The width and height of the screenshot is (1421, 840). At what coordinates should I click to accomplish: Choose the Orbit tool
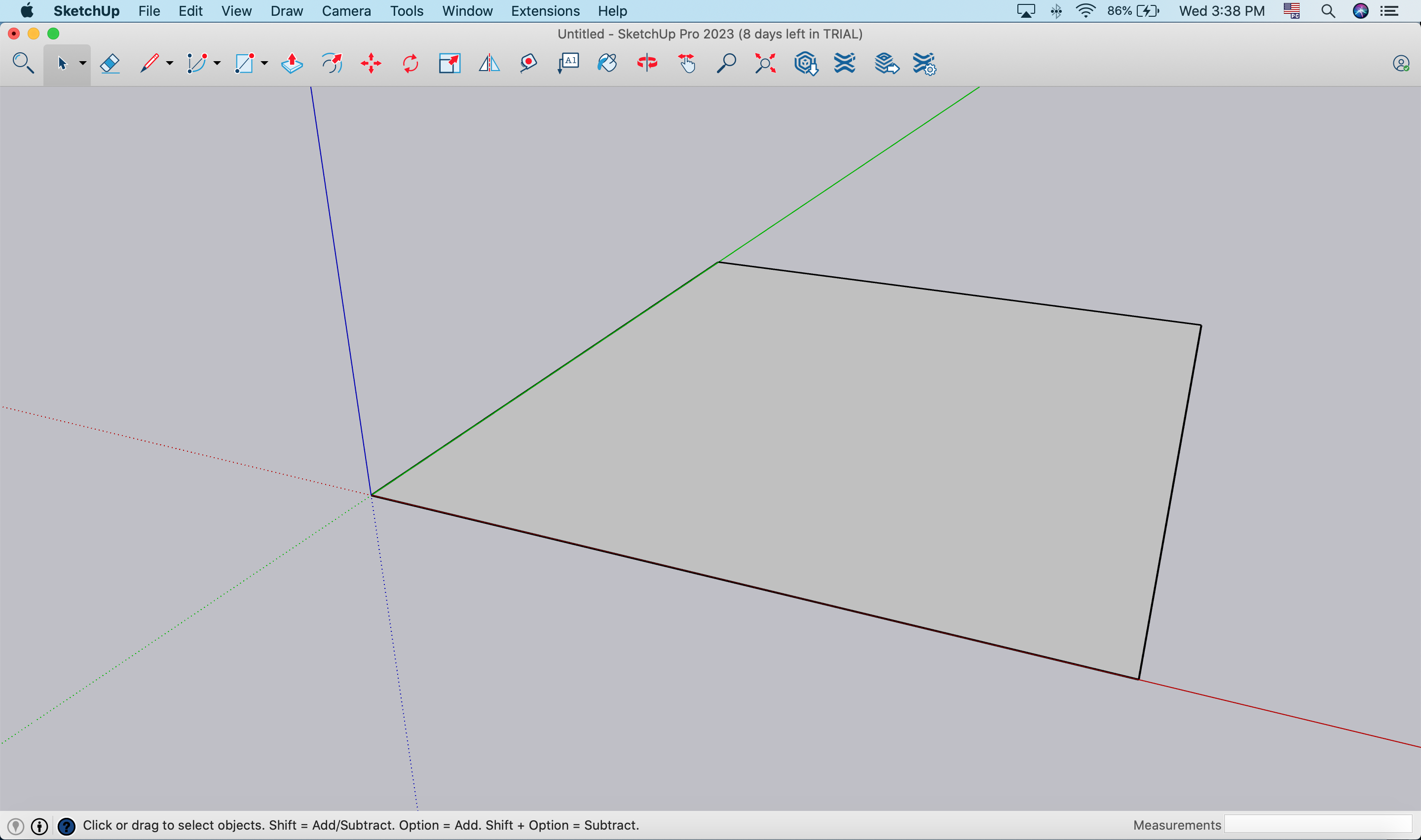tap(647, 64)
